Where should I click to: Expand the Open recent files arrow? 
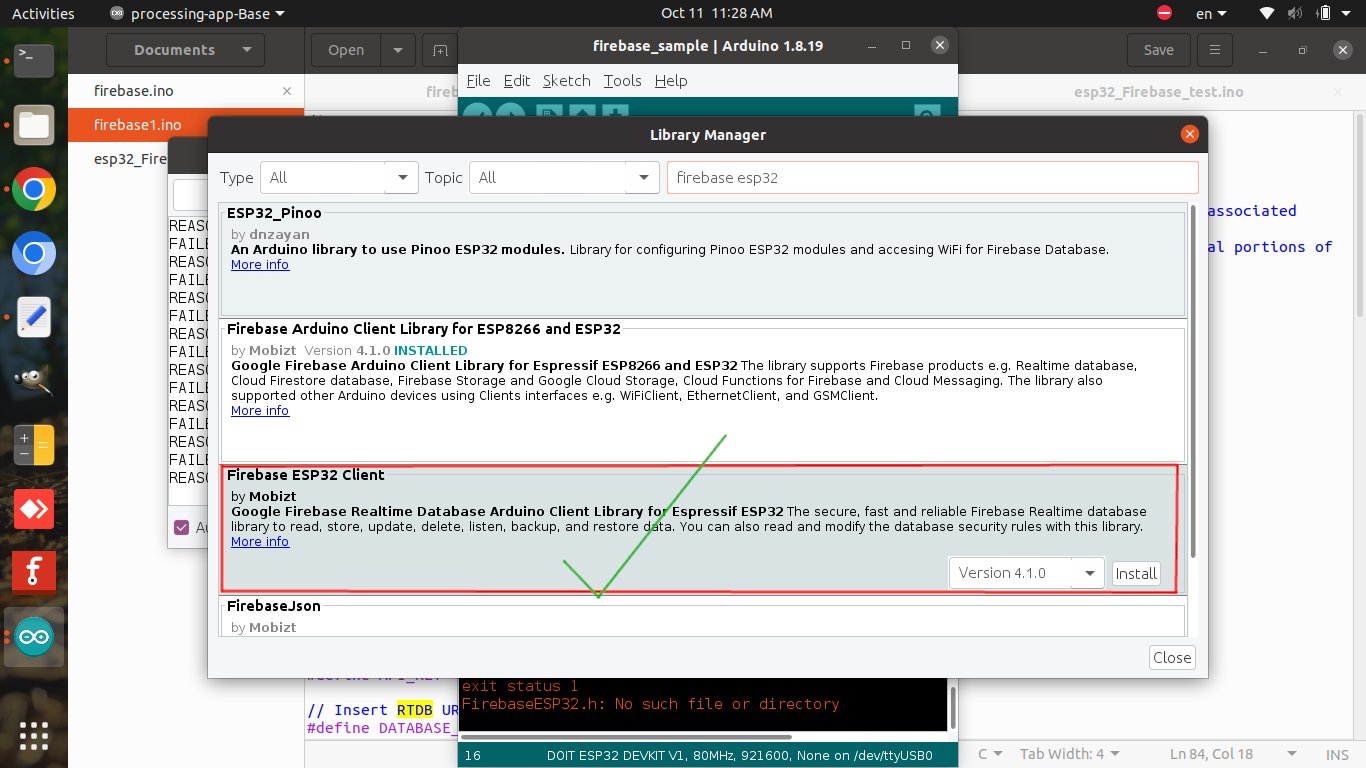click(x=398, y=50)
